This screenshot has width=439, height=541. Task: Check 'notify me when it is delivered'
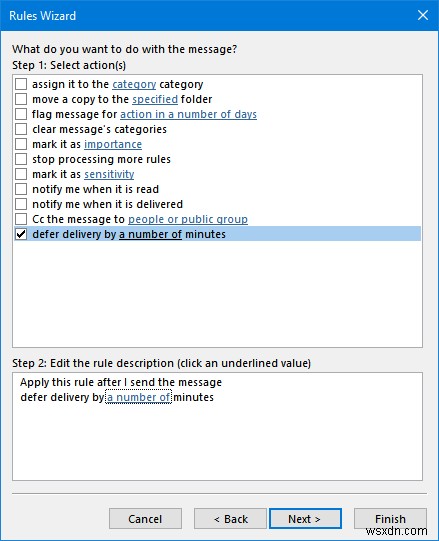click(x=21, y=204)
